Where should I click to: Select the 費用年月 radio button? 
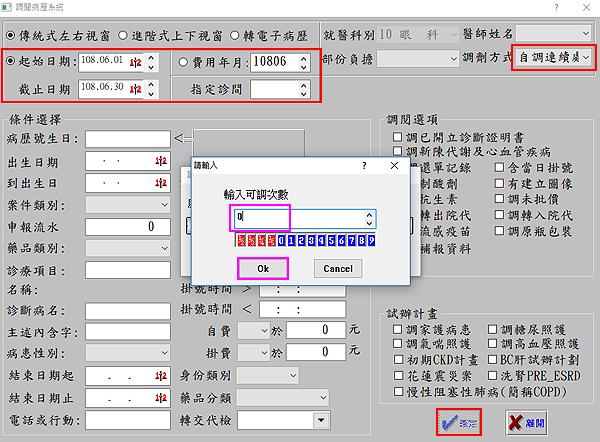pos(181,62)
